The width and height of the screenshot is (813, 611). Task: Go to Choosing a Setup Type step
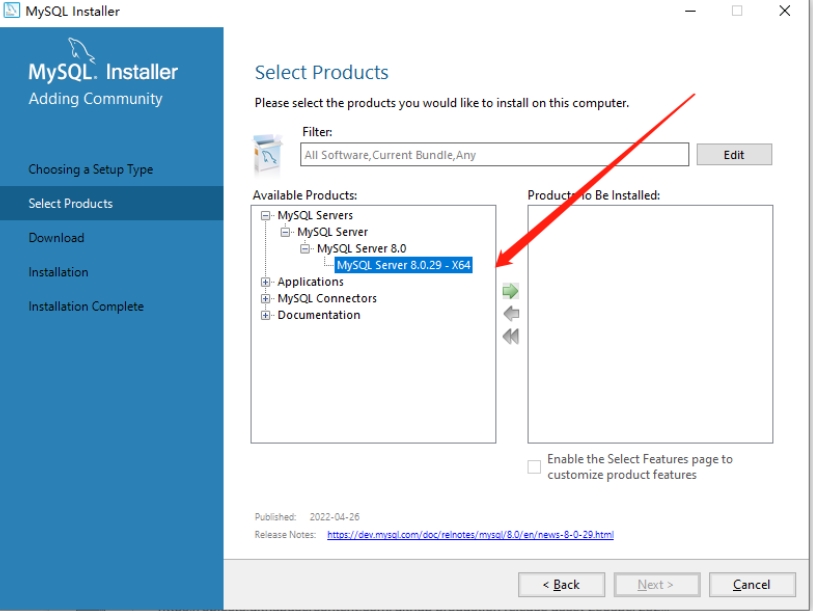91,170
